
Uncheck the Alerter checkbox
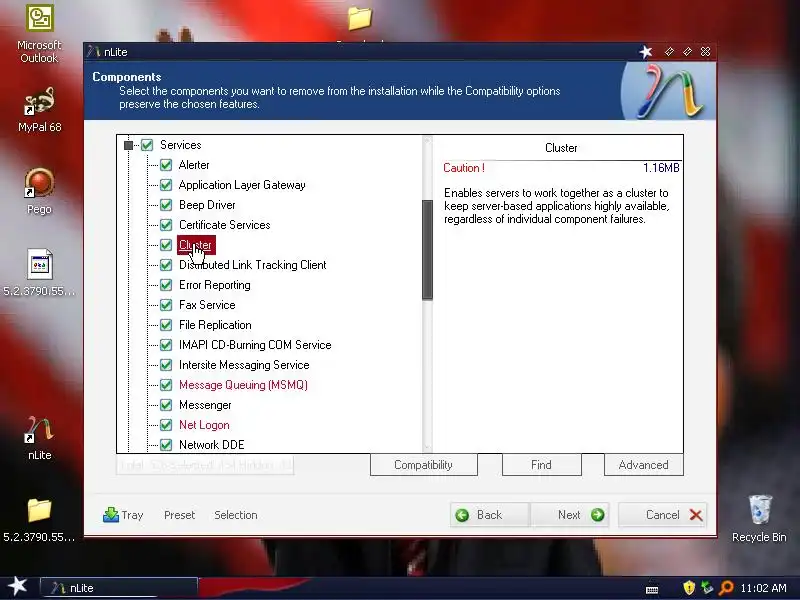pyautogui.click(x=166, y=165)
